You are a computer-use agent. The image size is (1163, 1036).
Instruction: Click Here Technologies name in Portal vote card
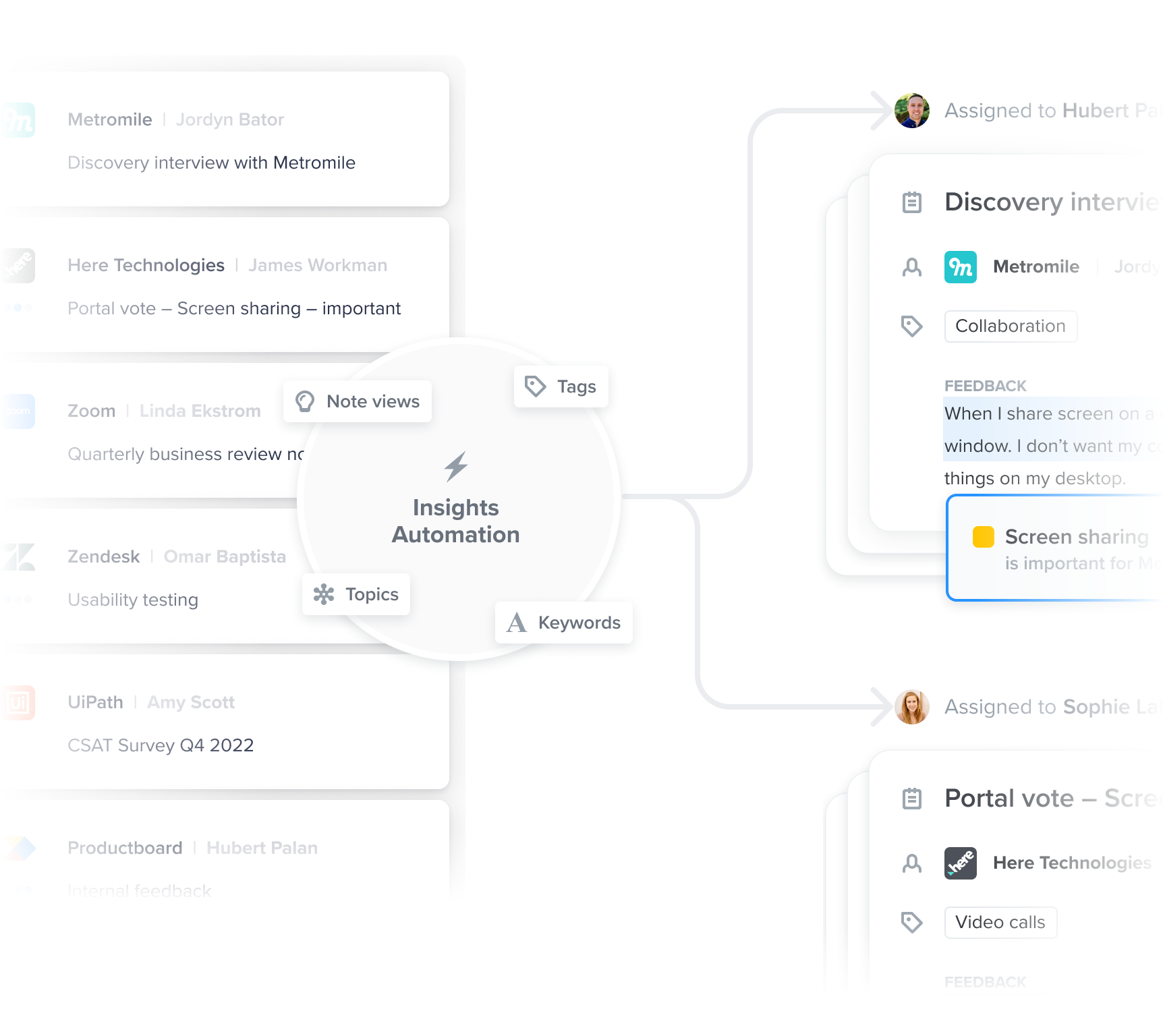coord(1073,863)
